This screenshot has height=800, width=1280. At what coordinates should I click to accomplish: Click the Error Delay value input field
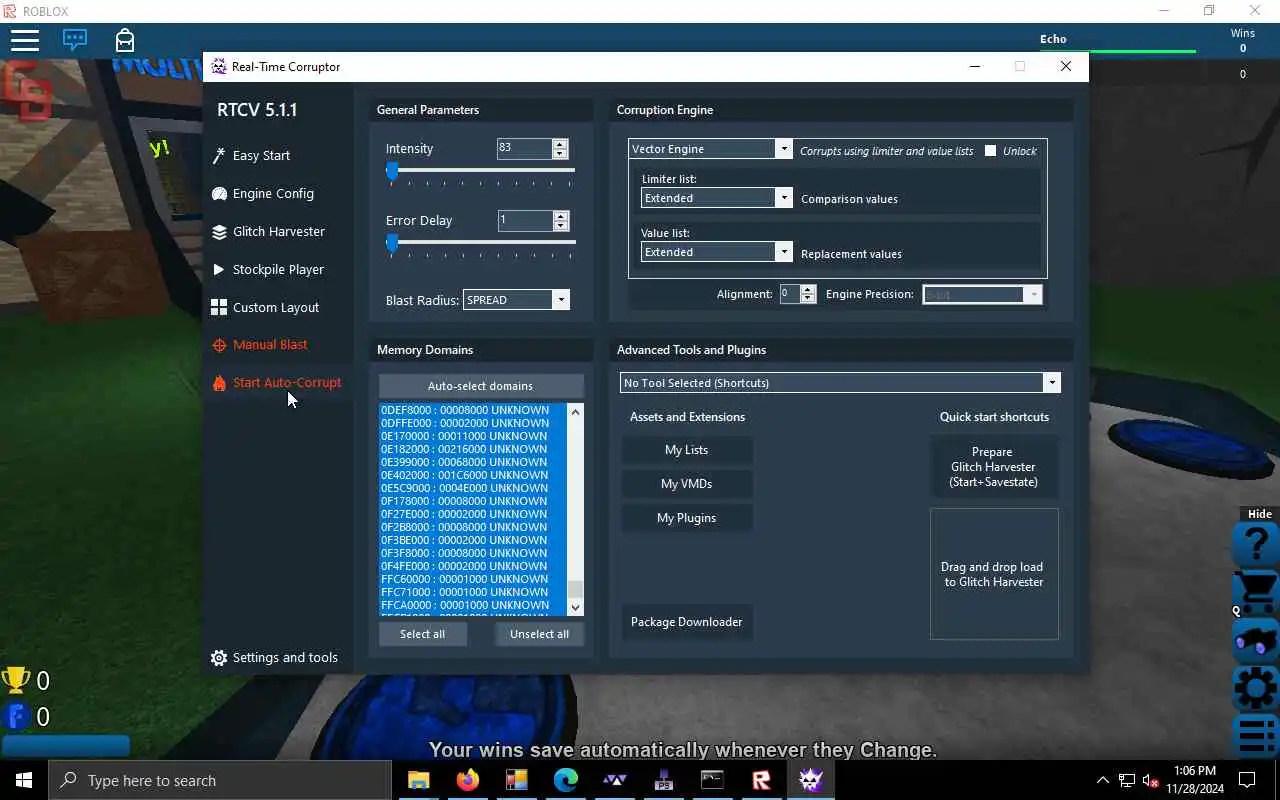click(x=524, y=220)
